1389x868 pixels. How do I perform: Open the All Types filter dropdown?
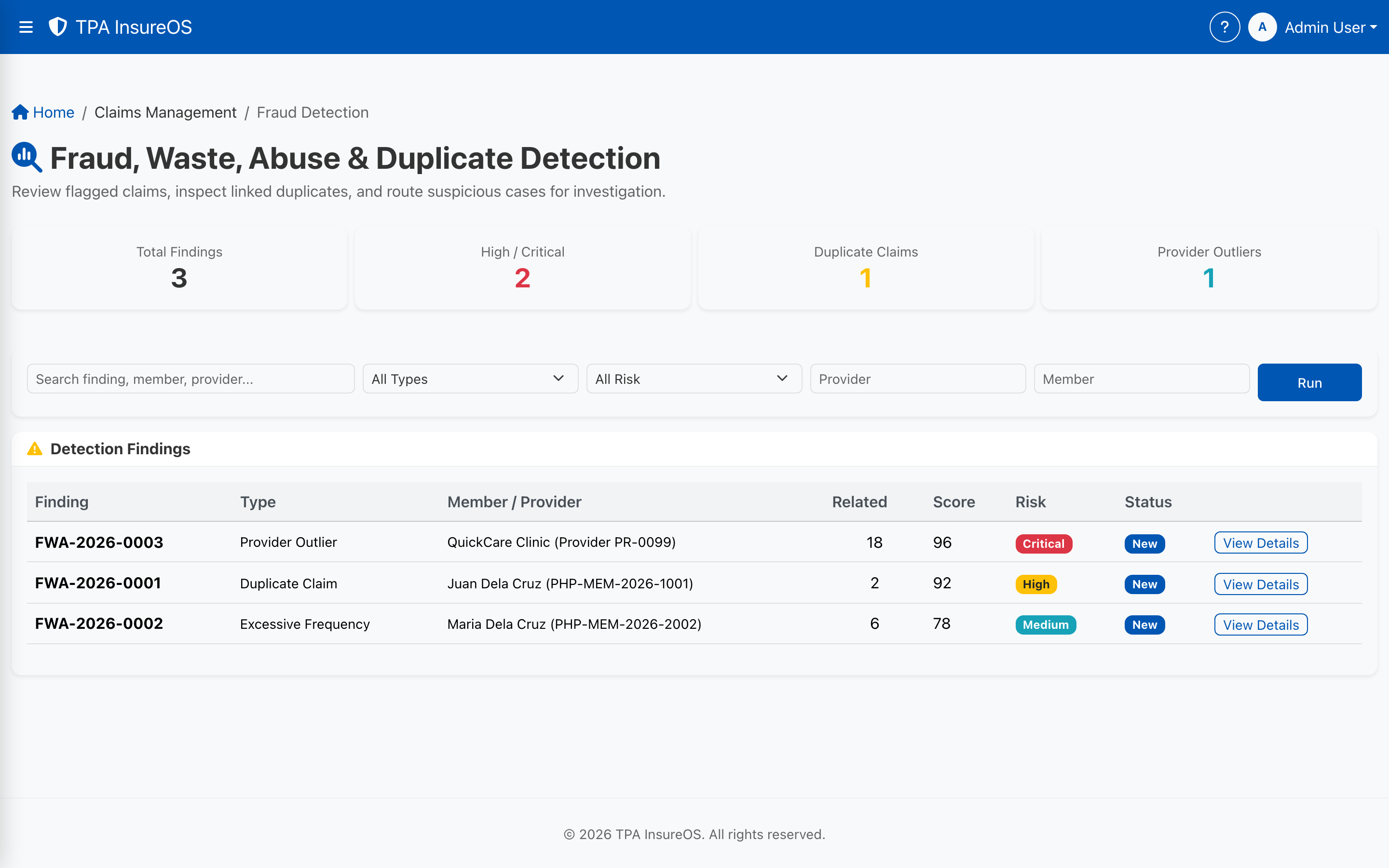[470, 379]
